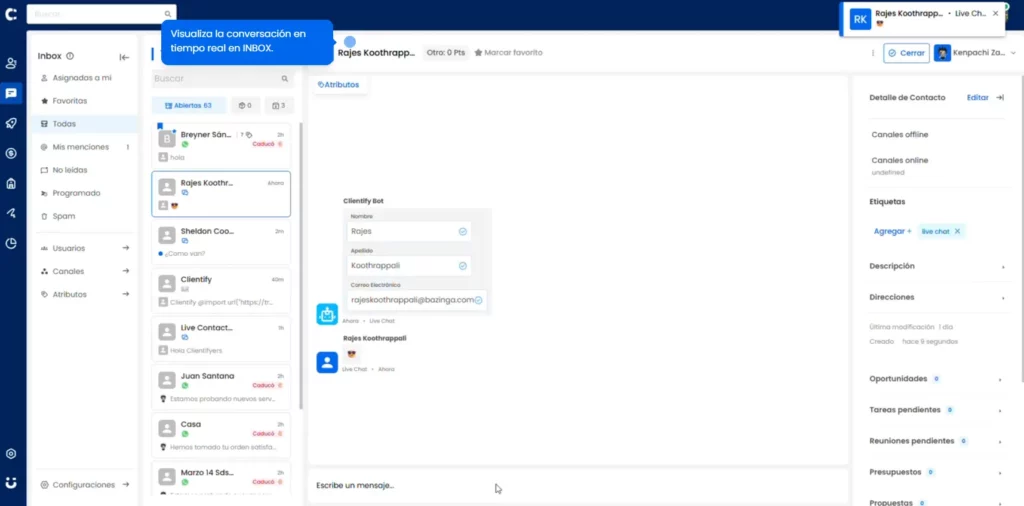Screen dimensions: 1024x506
Task: Click the Clientify logo at top left
Action: (x=11, y=14)
